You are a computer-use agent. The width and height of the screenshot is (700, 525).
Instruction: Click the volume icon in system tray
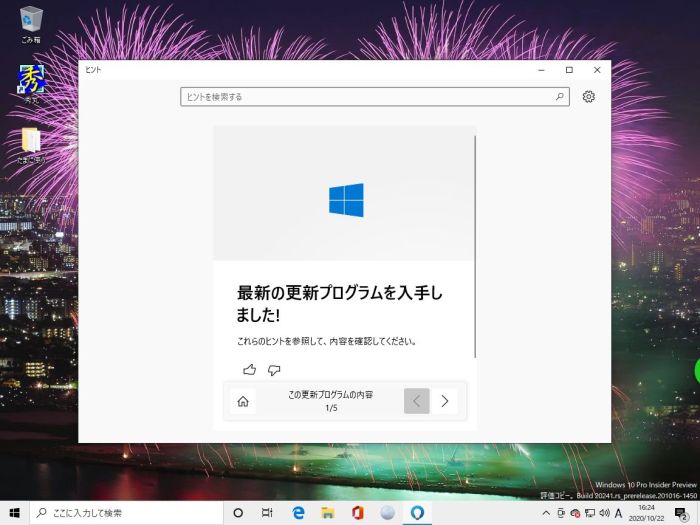pyautogui.click(x=603, y=513)
